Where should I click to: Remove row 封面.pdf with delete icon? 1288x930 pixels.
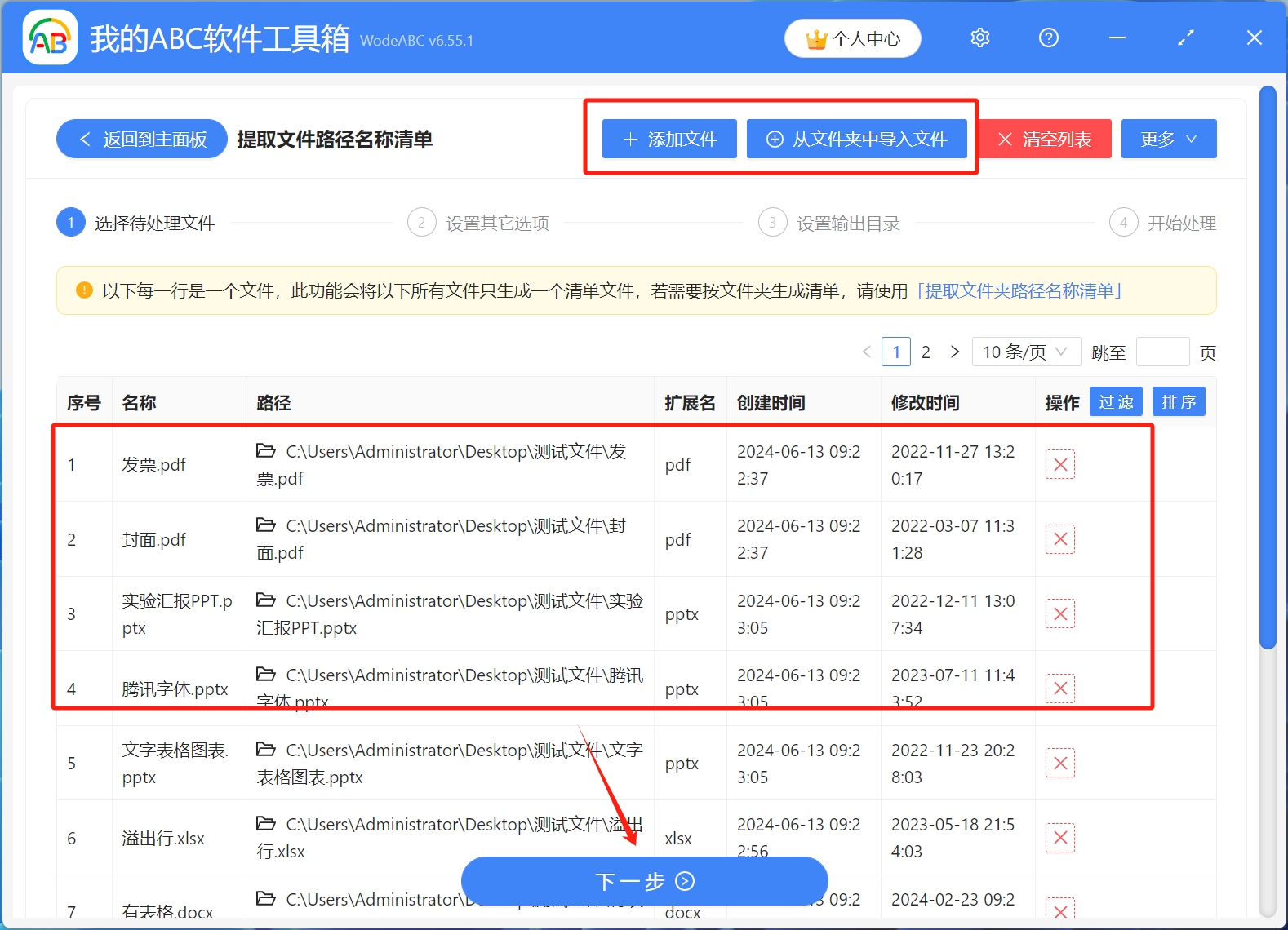(1060, 539)
